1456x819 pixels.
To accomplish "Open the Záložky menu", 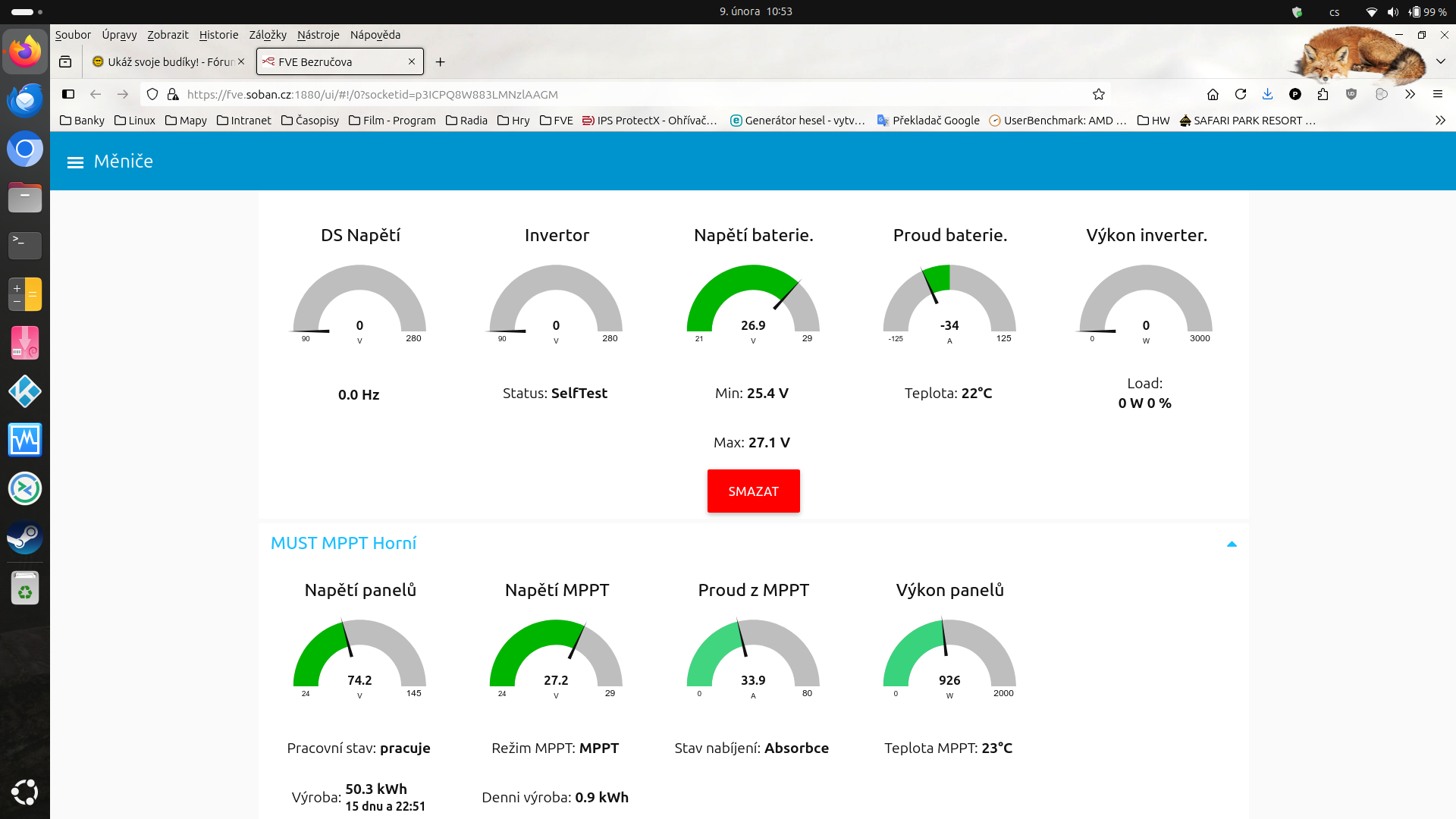I will click(268, 35).
